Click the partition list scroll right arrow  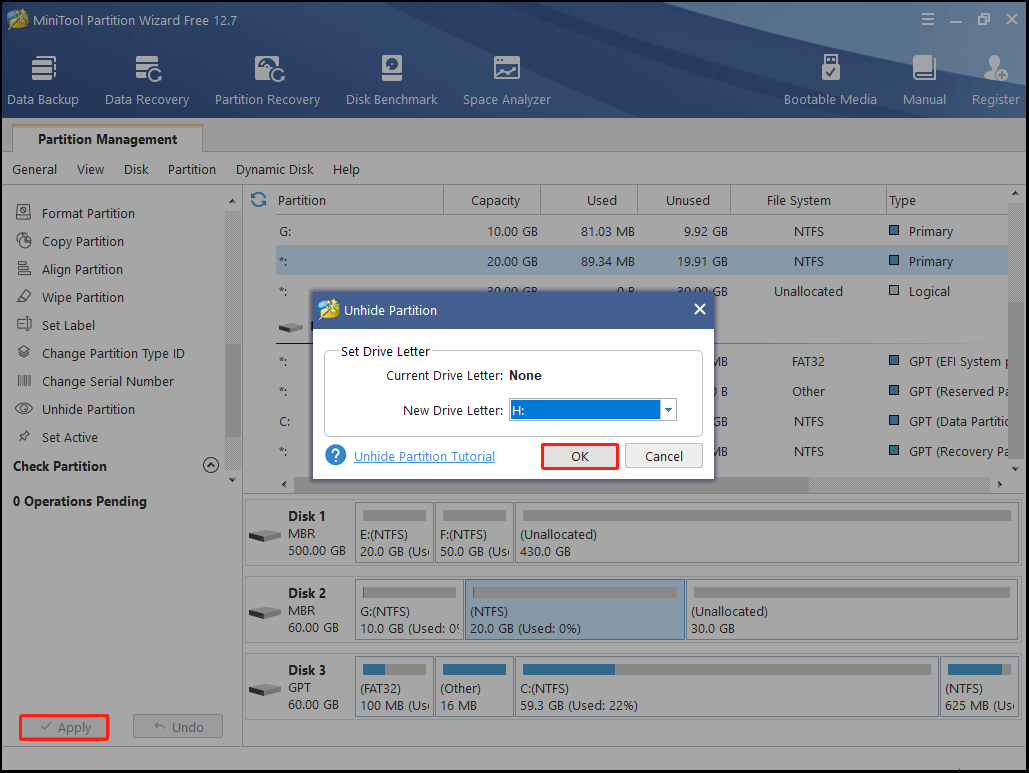click(x=999, y=484)
